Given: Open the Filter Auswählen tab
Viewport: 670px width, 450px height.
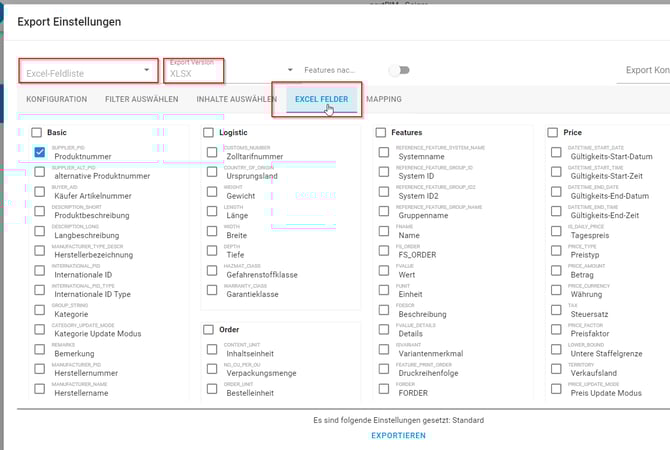Looking at the screenshot, I should pyautogui.click(x=141, y=100).
